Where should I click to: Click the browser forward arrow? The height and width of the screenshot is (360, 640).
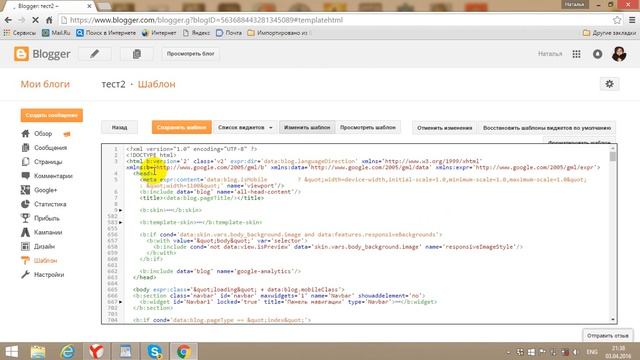[x=22, y=20]
